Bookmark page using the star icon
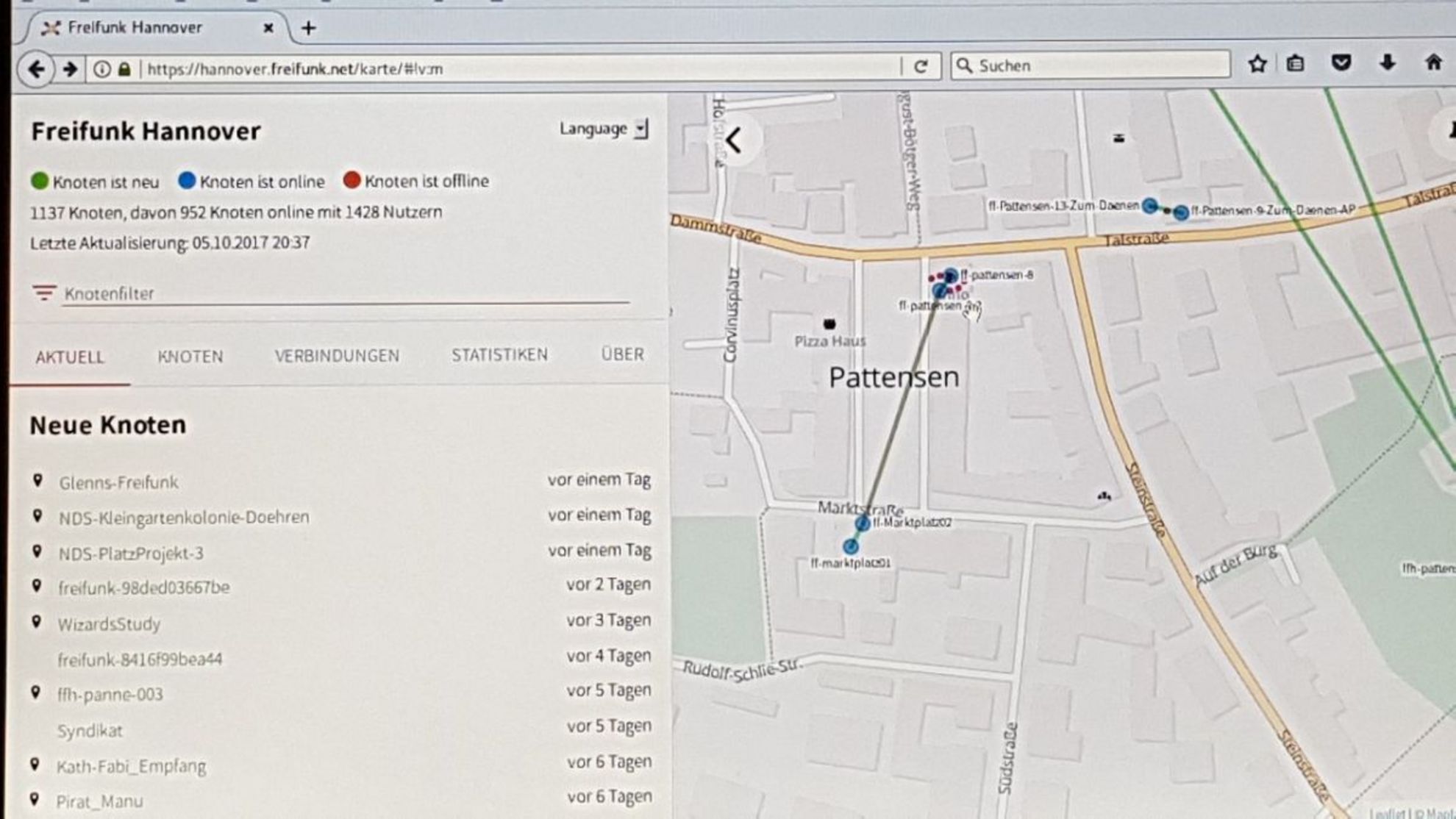 click(x=1257, y=65)
